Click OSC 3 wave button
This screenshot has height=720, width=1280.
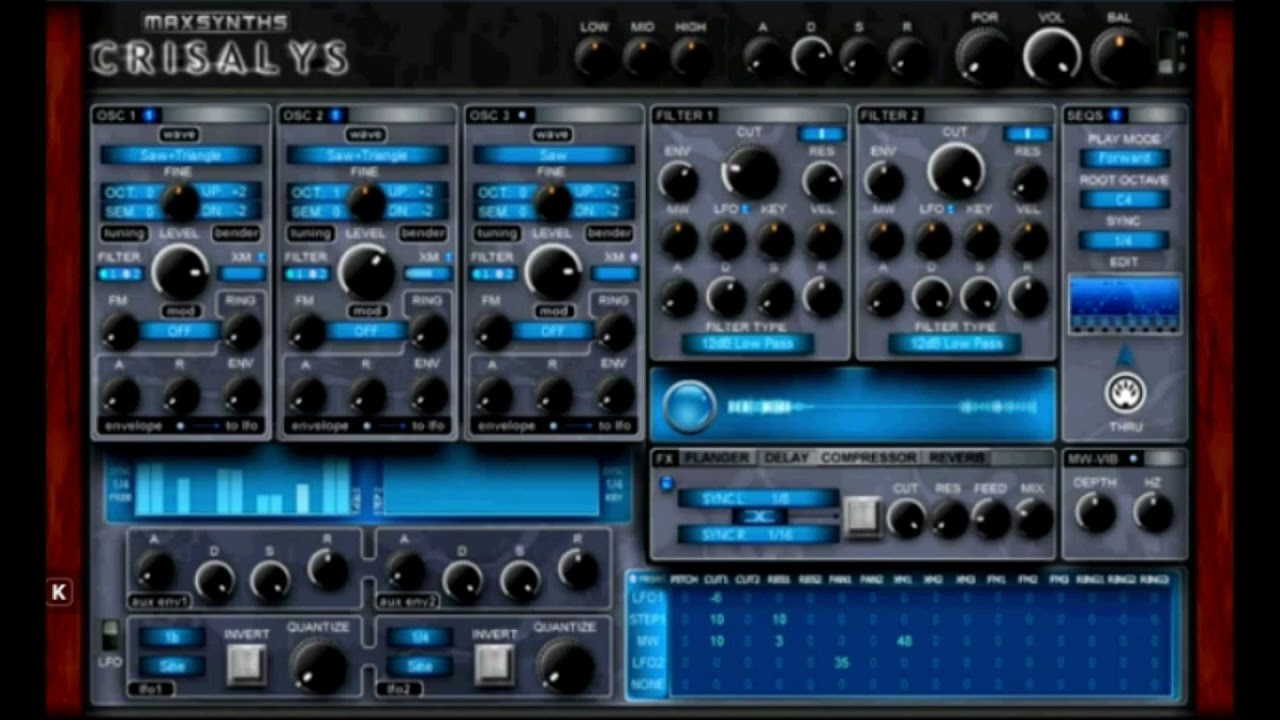tap(552, 134)
